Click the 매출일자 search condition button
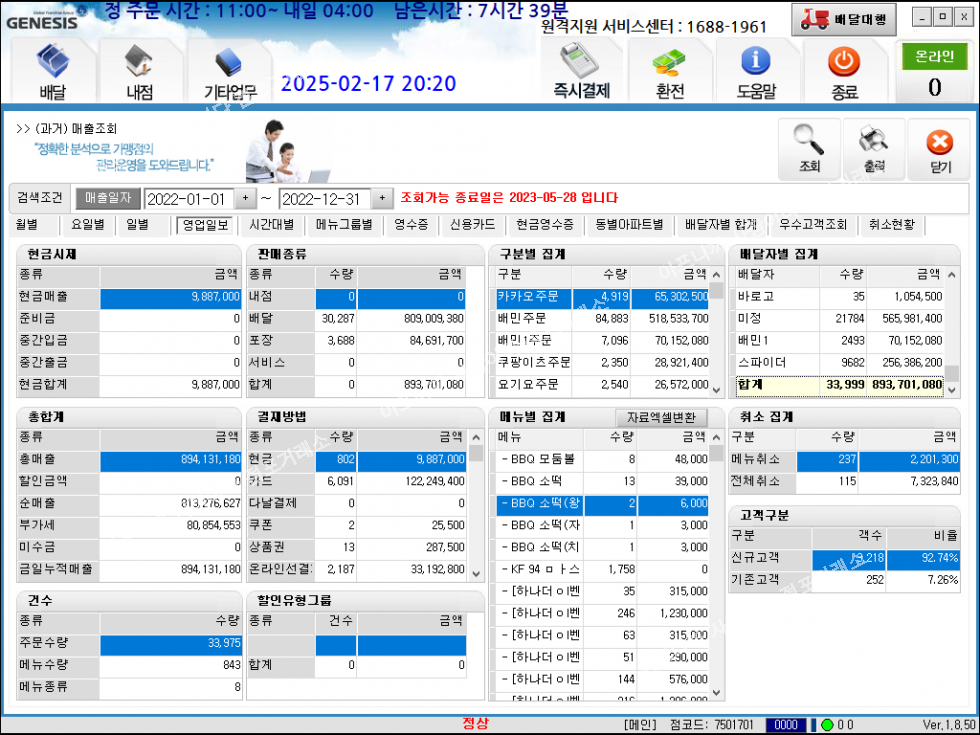 click(108, 198)
